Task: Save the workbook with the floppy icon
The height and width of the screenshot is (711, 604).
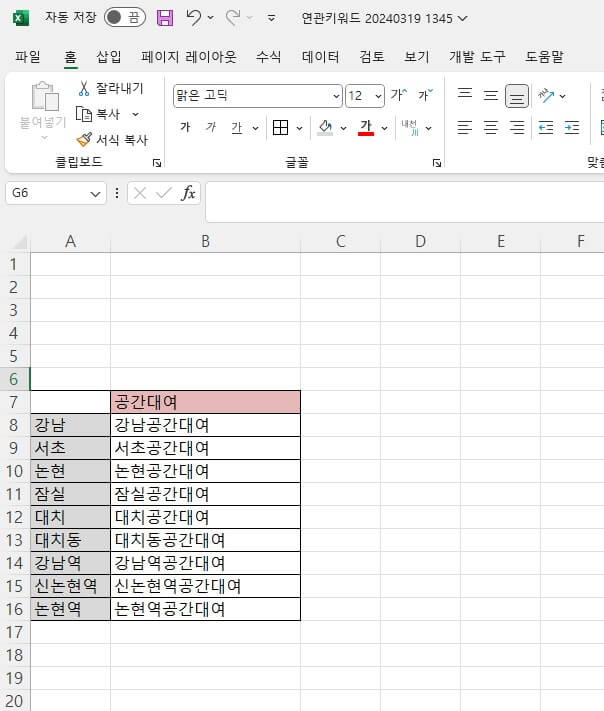Action: 165,18
